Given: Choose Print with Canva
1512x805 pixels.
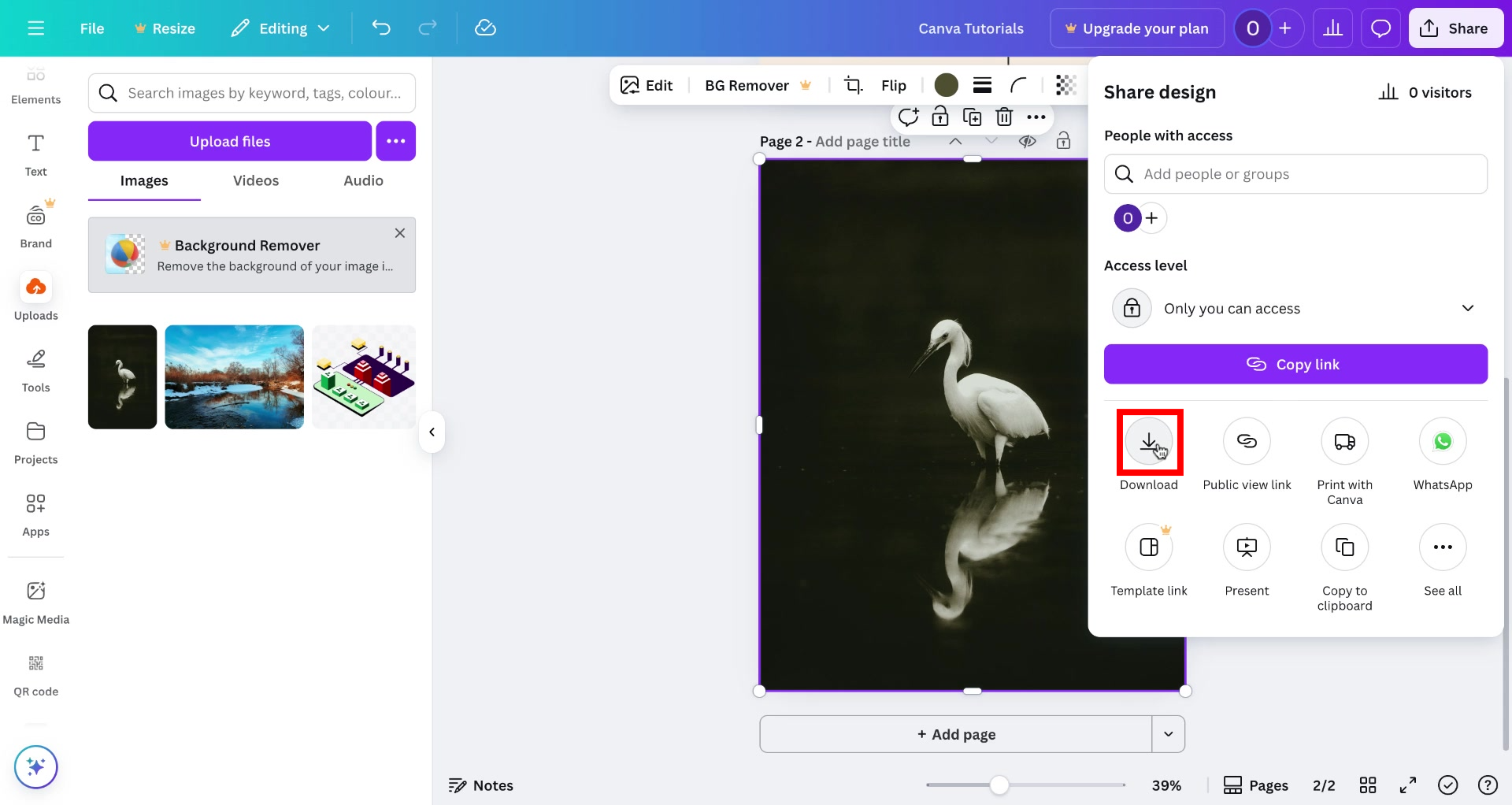Looking at the screenshot, I should (1344, 441).
